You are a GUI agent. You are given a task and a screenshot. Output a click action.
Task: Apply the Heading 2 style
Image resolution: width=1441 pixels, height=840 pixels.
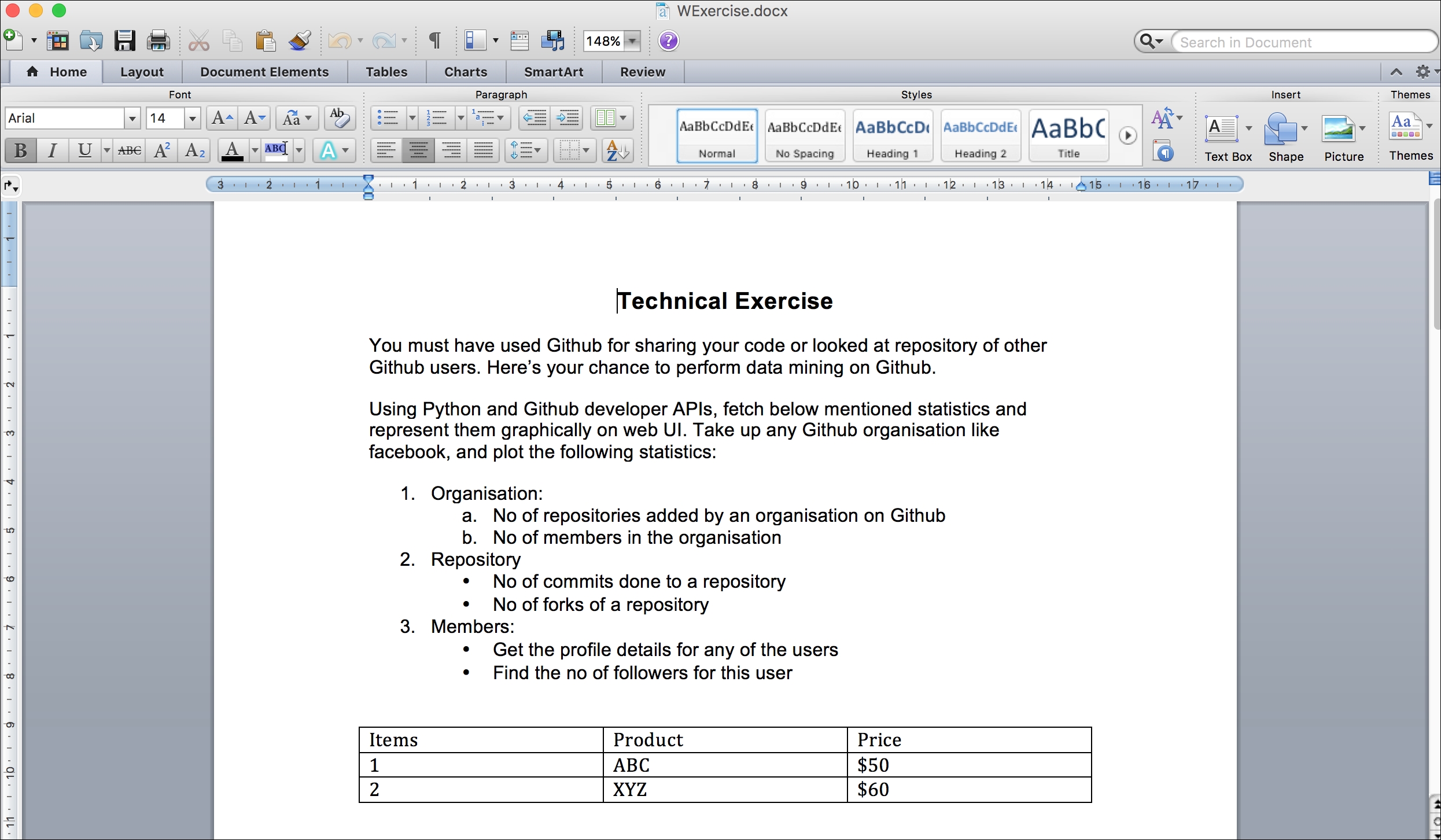[x=981, y=136]
